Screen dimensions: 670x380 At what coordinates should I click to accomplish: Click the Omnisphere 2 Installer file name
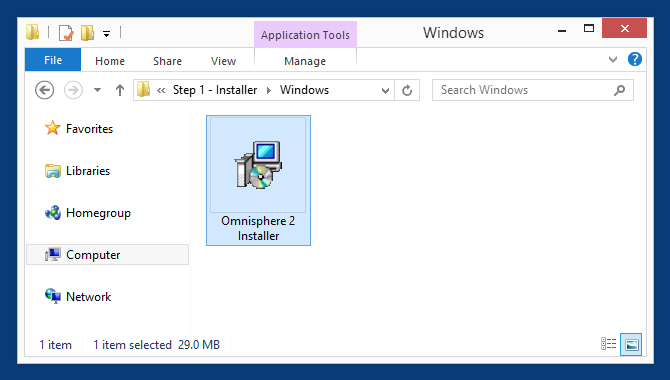[258, 228]
